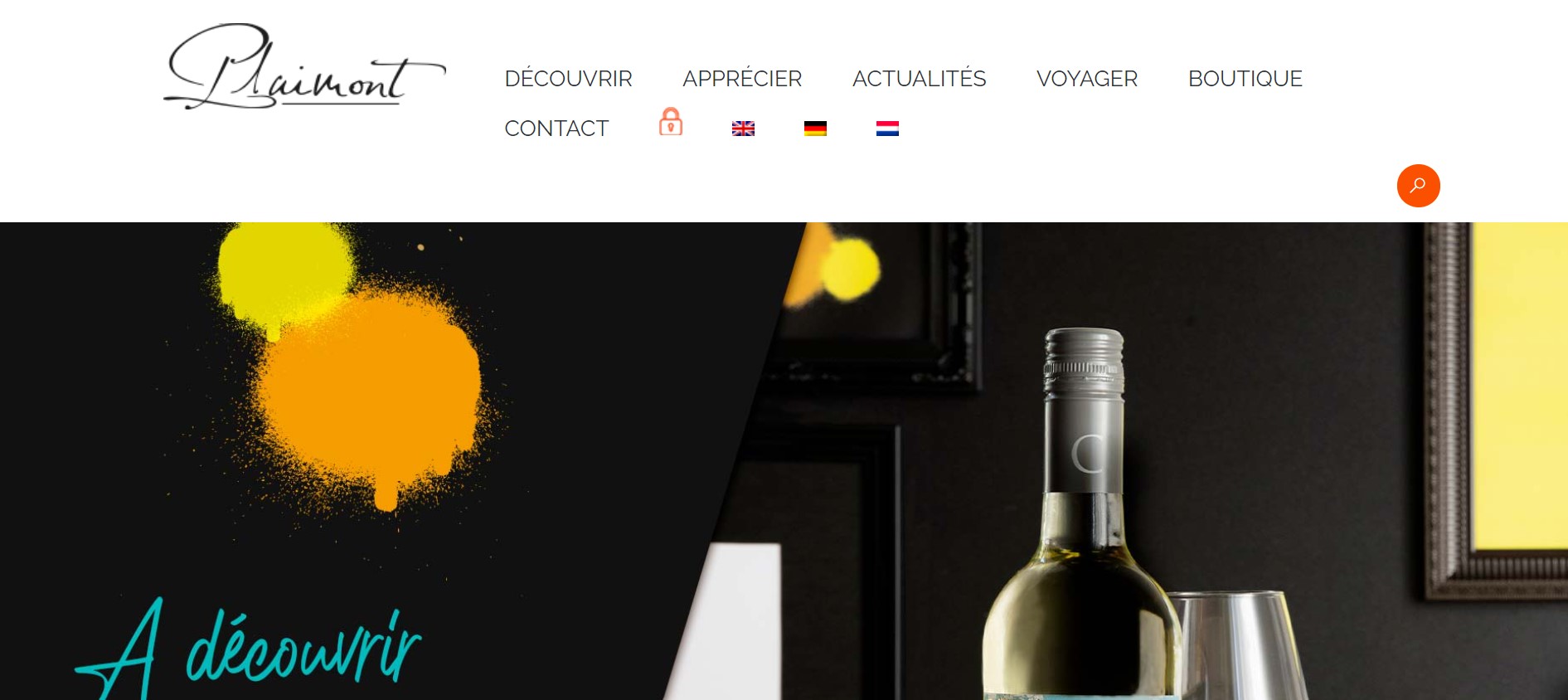Screen dimensions: 1568x700
Task: Click the wine glass beside the bottle
Action: click(1240, 645)
